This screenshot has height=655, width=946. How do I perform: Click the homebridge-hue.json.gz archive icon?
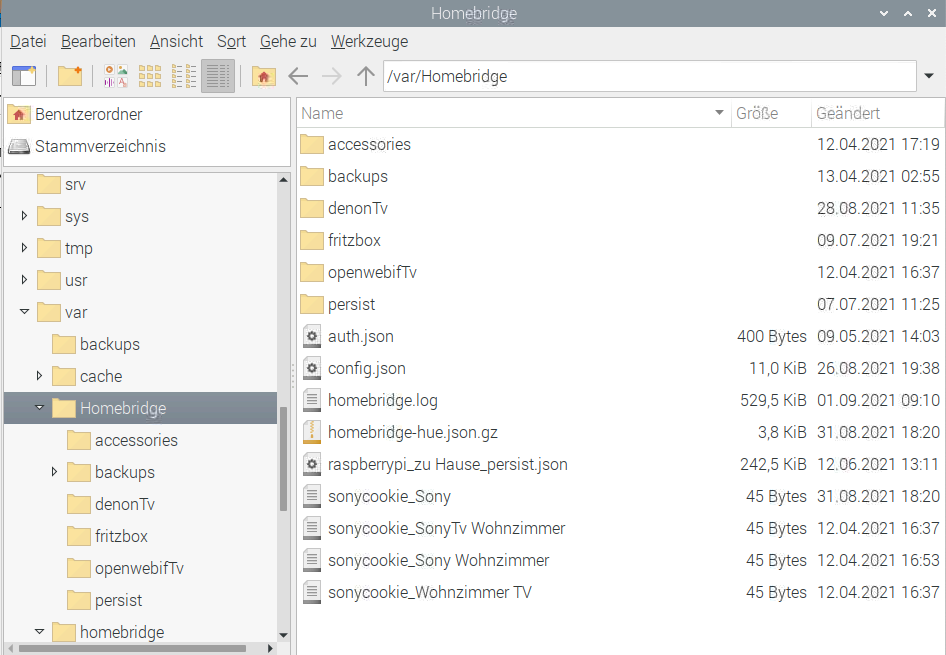[x=312, y=432]
